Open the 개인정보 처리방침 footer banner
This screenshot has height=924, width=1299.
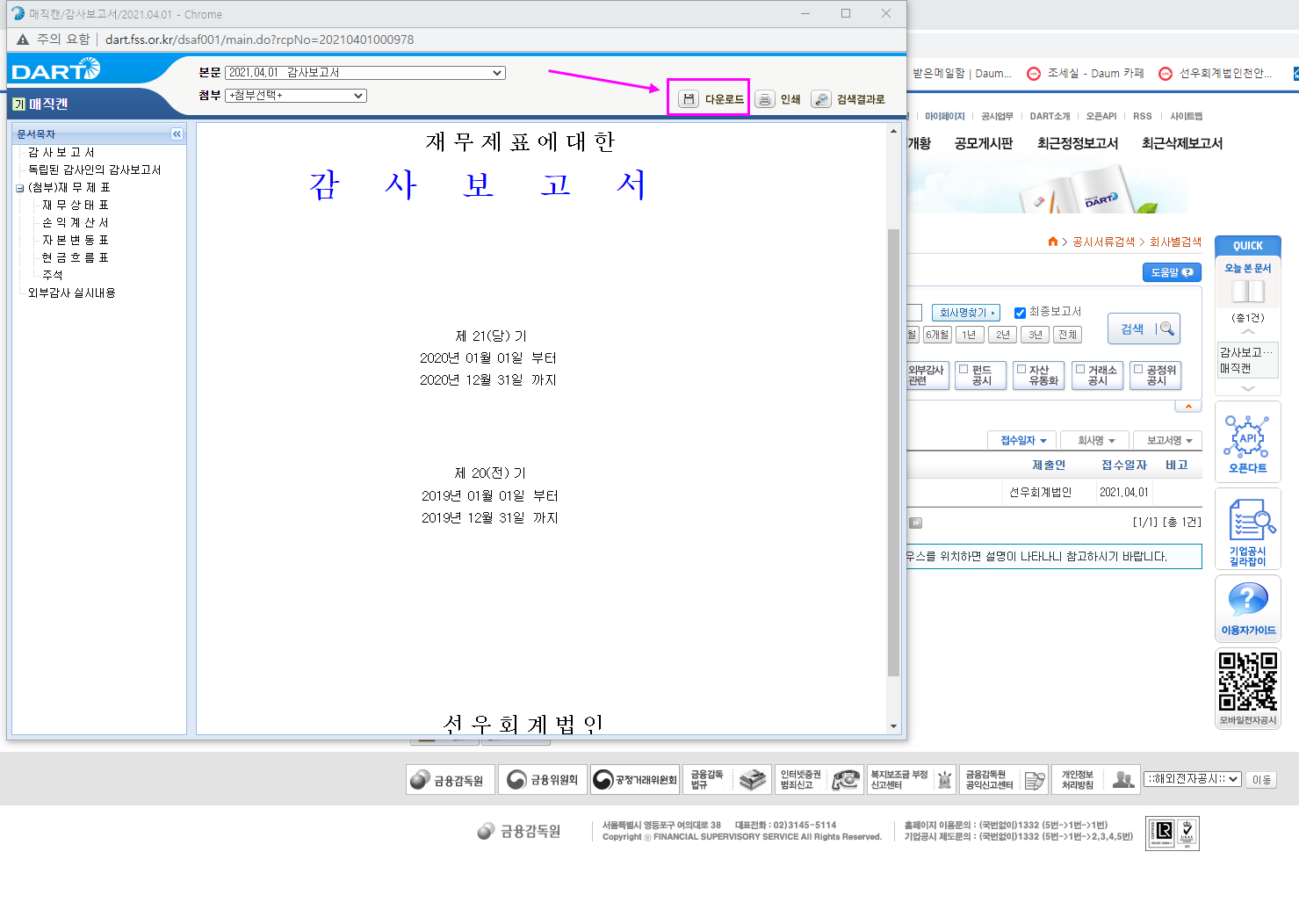[x=1096, y=780]
